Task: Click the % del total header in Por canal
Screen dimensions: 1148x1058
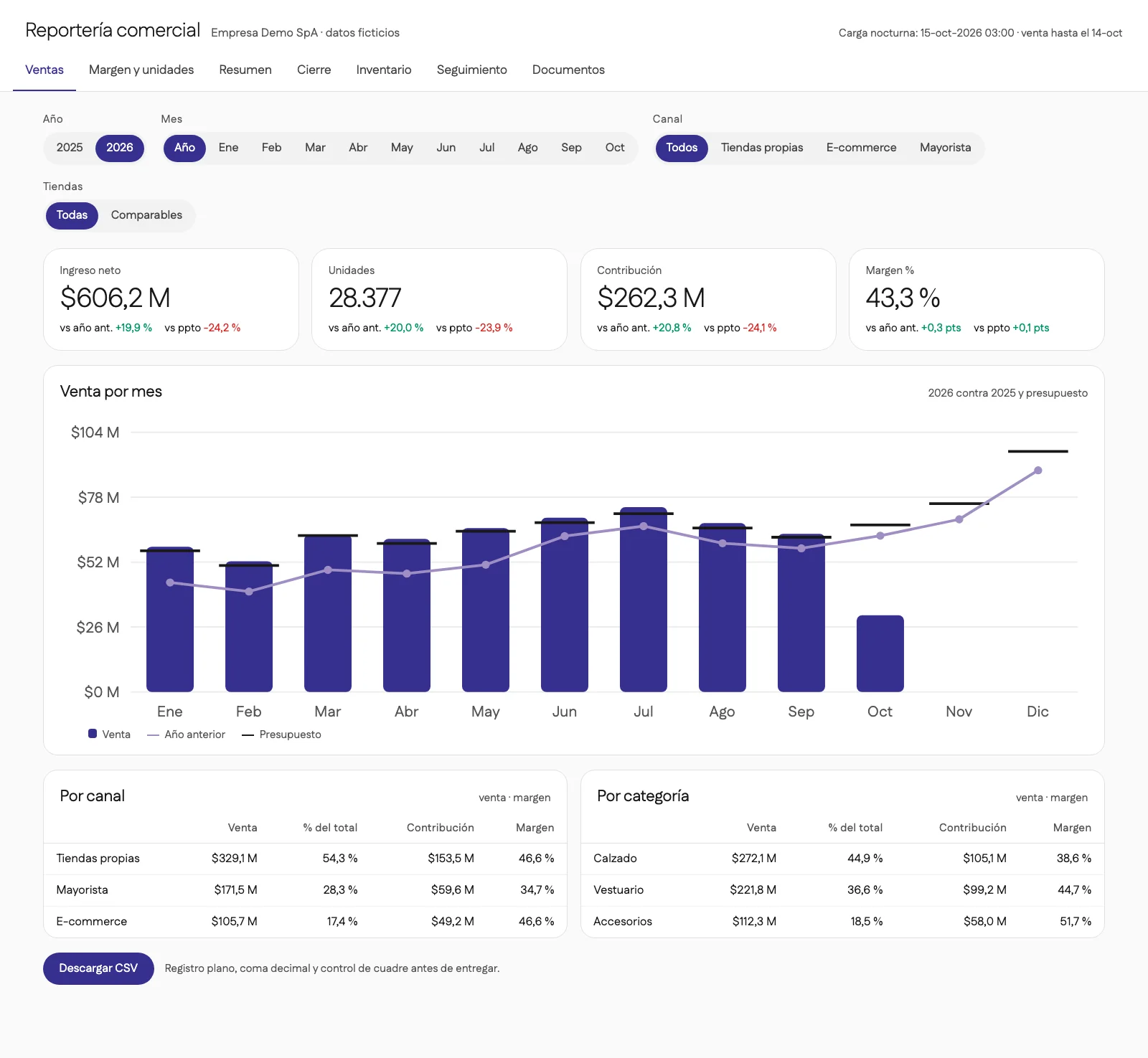Action: click(330, 828)
